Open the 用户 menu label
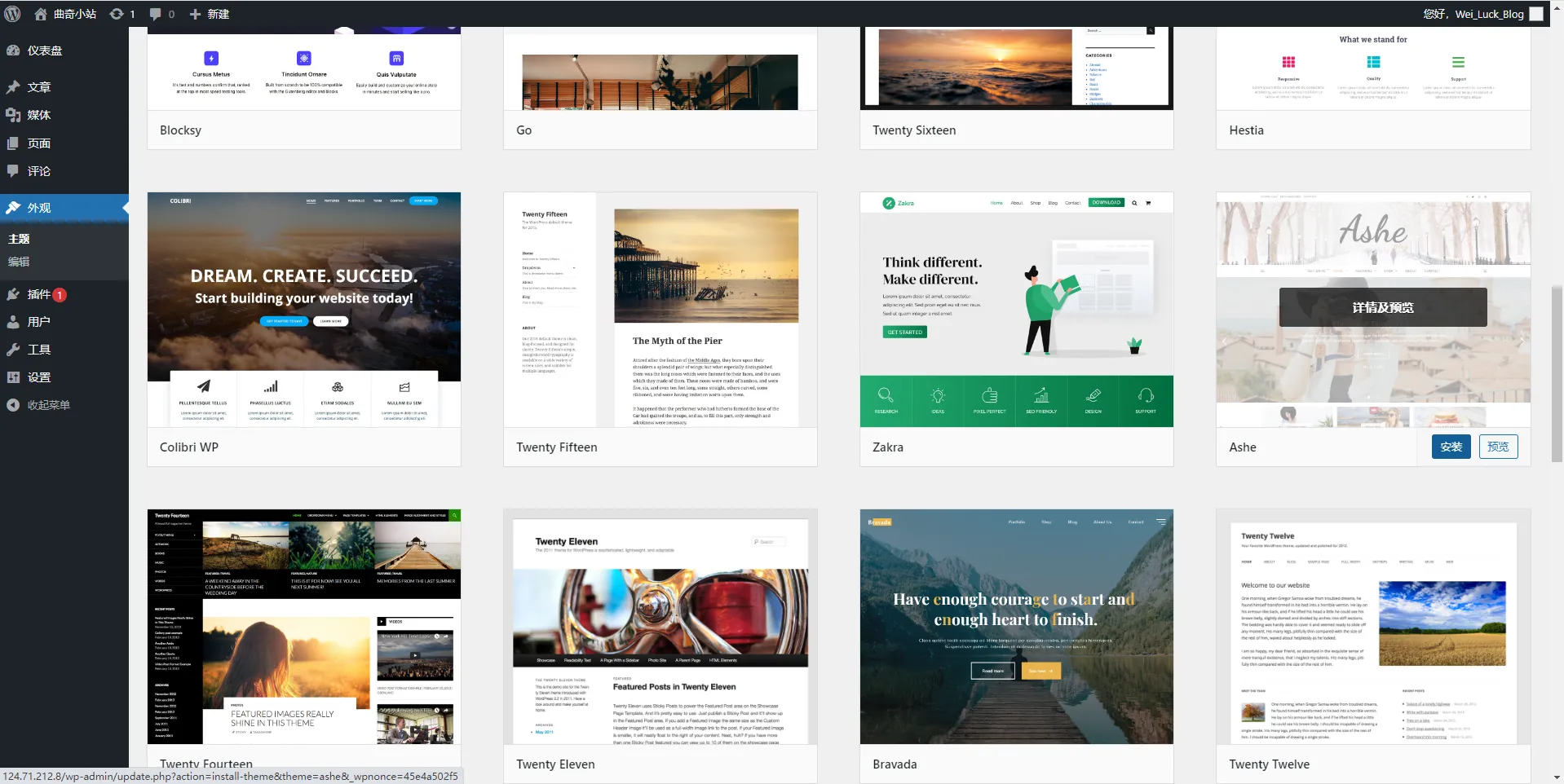 [39, 322]
